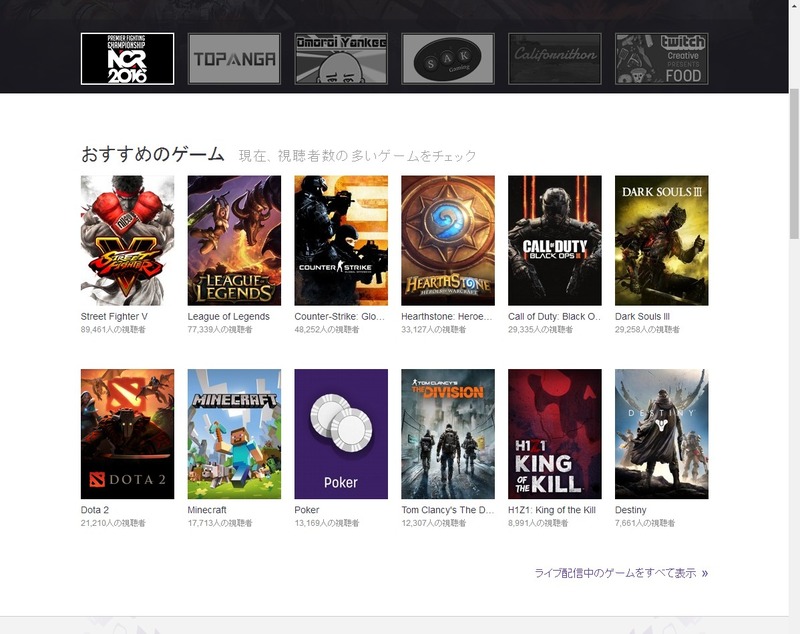Select the TOPANGA channel thumbnail
The width and height of the screenshot is (800, 634).
(x=234, y=59)
